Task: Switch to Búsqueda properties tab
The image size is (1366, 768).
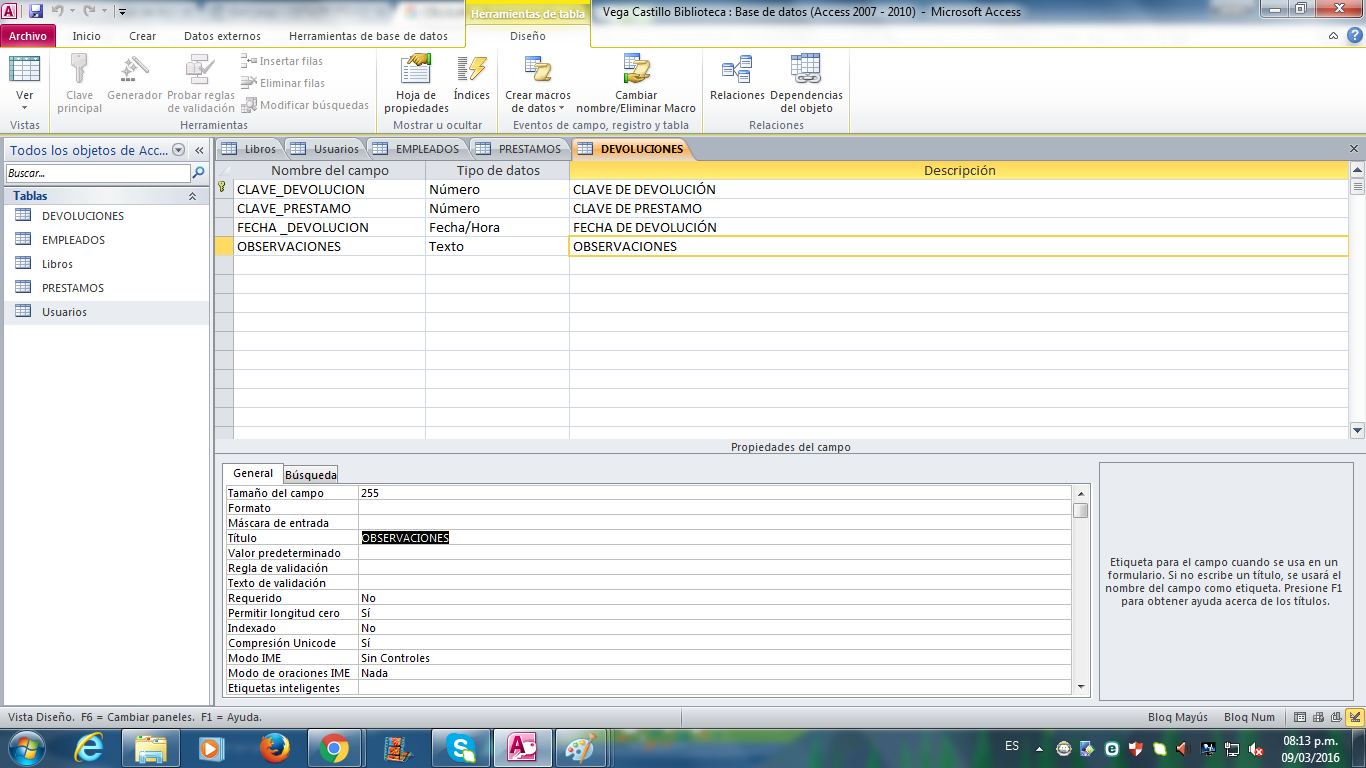Action: 310,474
